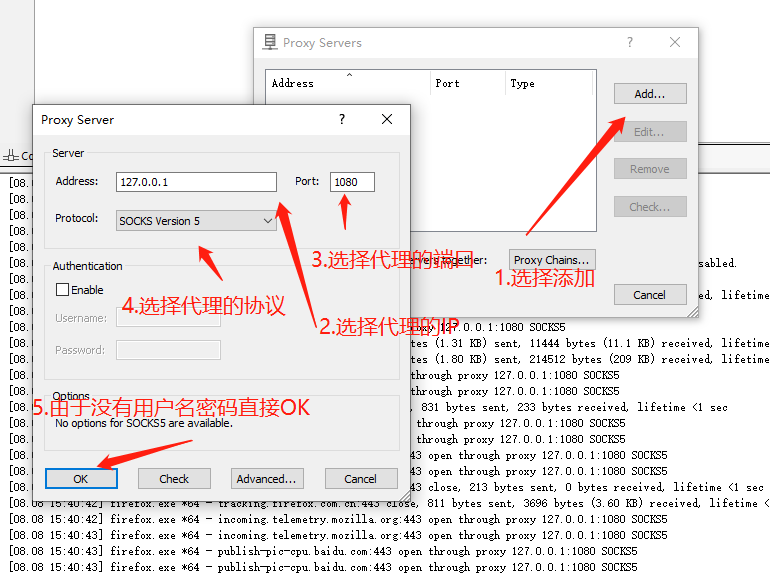Click the Proxy Servers title bar server icon
Viewport: 770px width, 574px height.
point(270,42)
